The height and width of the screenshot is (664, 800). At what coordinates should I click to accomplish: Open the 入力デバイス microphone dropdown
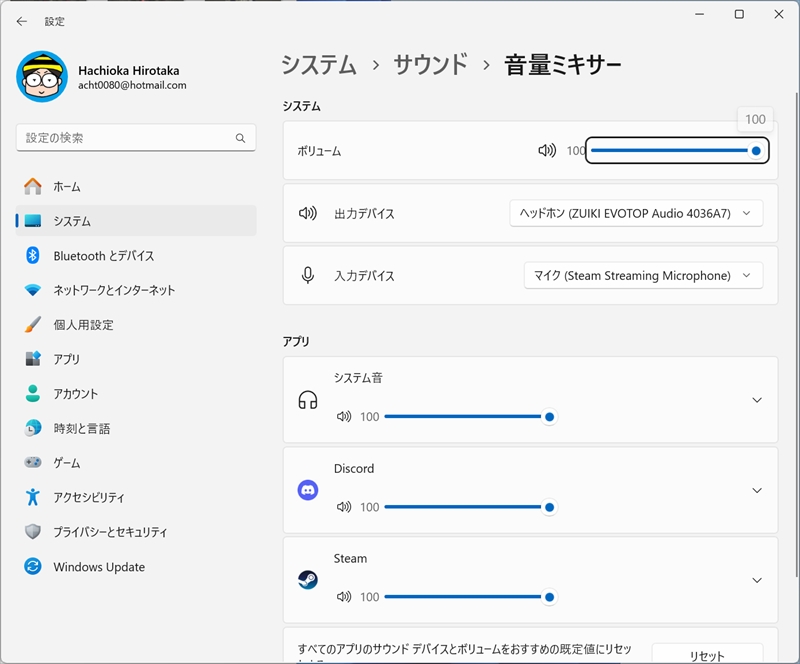pos(643,275)
